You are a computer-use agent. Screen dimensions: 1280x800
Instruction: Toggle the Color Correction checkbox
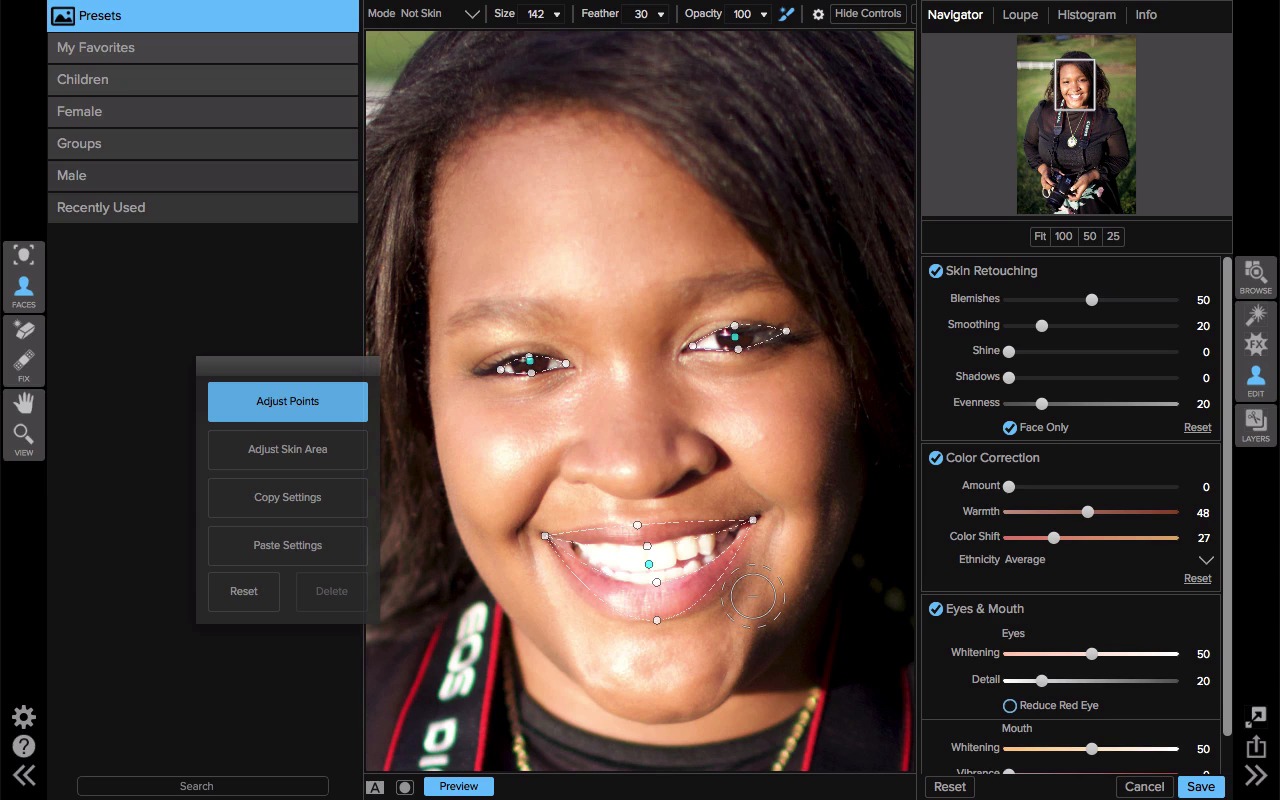point(936,458)
